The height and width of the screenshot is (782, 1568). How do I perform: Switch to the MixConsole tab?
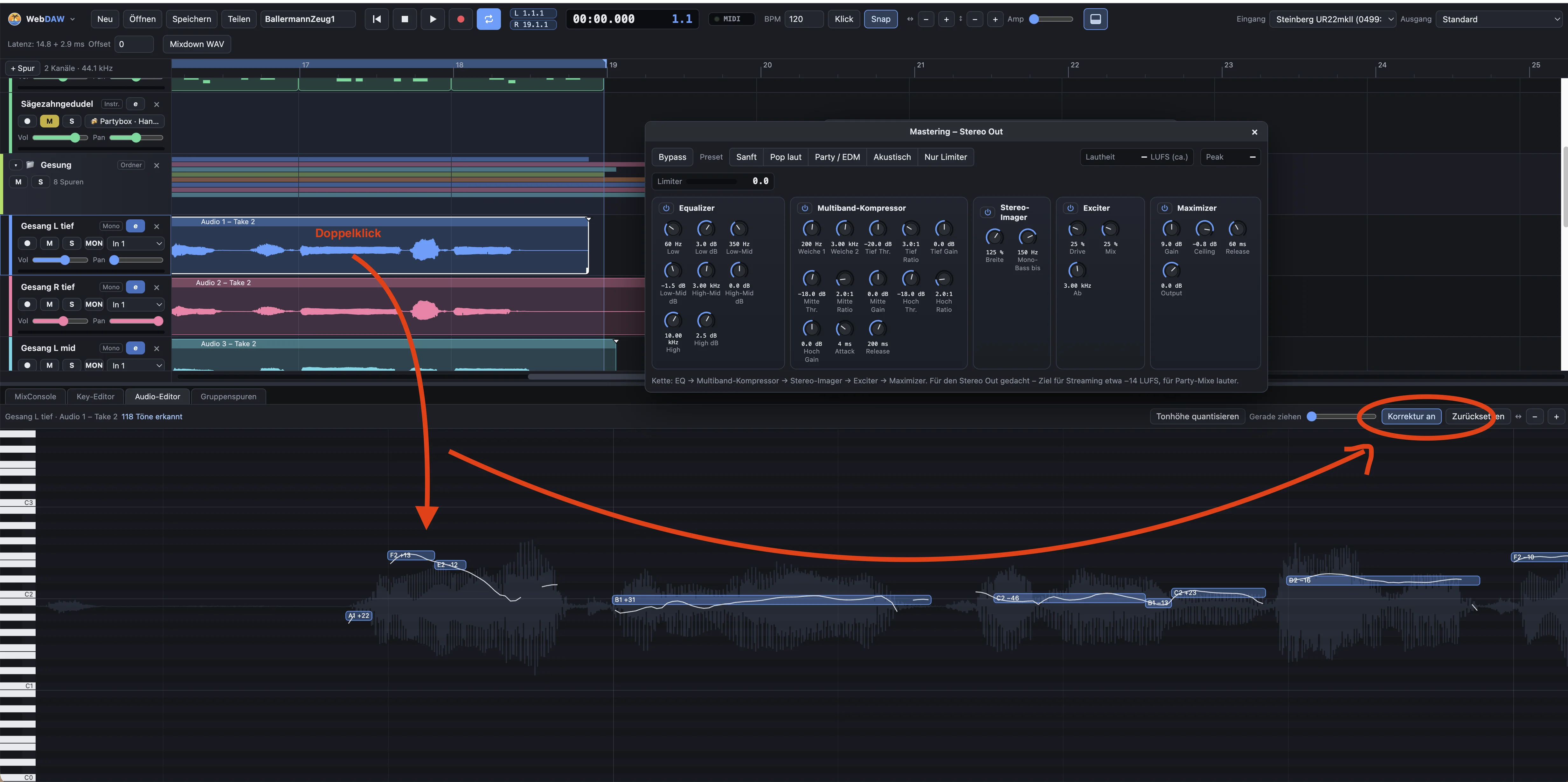point(35,396)
